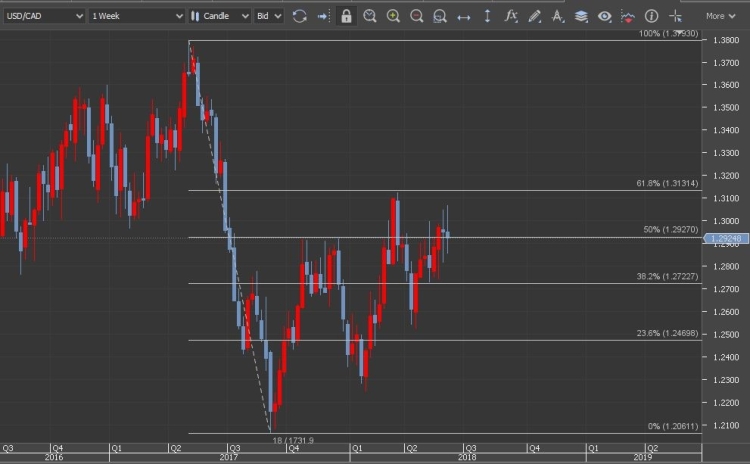Click the 1.3100 price axis label
This screenshot has width=750, height=464.
726,199
